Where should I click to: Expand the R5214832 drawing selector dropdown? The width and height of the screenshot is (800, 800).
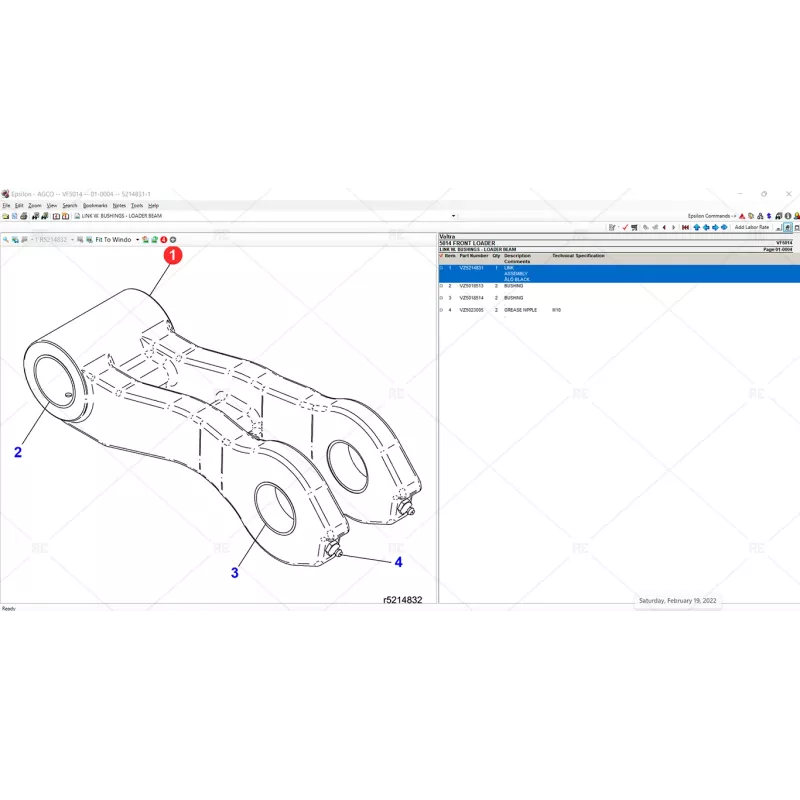[71, 239]
